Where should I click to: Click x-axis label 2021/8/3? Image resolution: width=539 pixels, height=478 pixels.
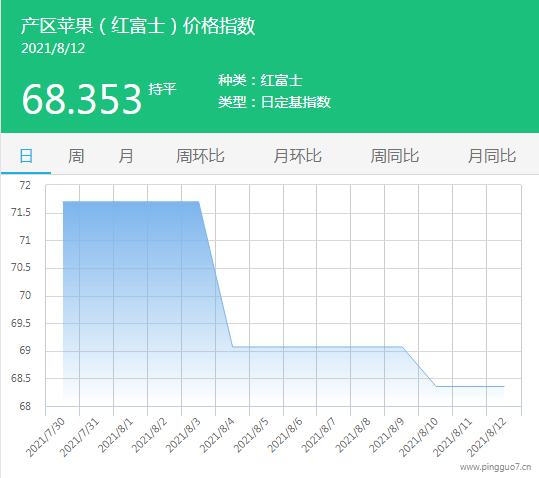tap(183, 435)
